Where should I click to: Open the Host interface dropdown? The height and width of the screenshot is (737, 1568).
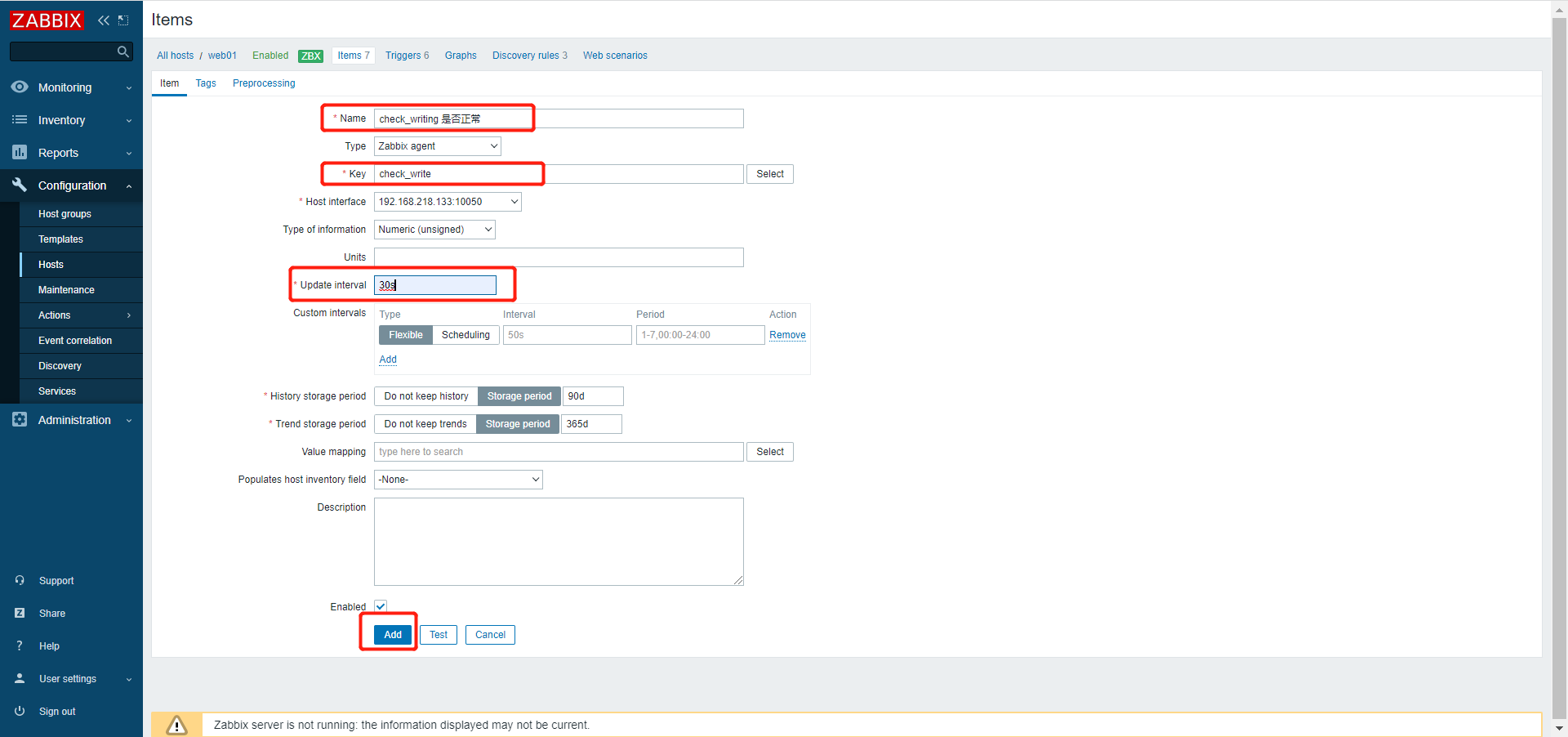tap(448, 202)
